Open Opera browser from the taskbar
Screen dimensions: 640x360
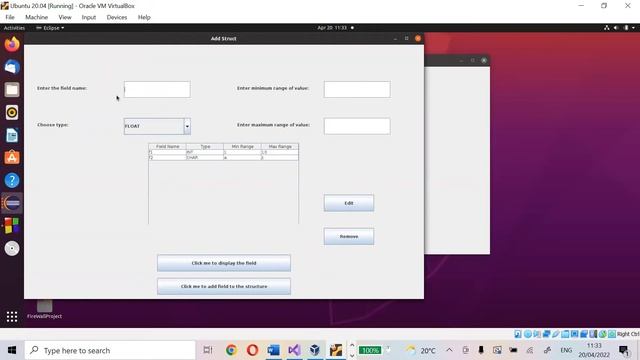(252, 350)
